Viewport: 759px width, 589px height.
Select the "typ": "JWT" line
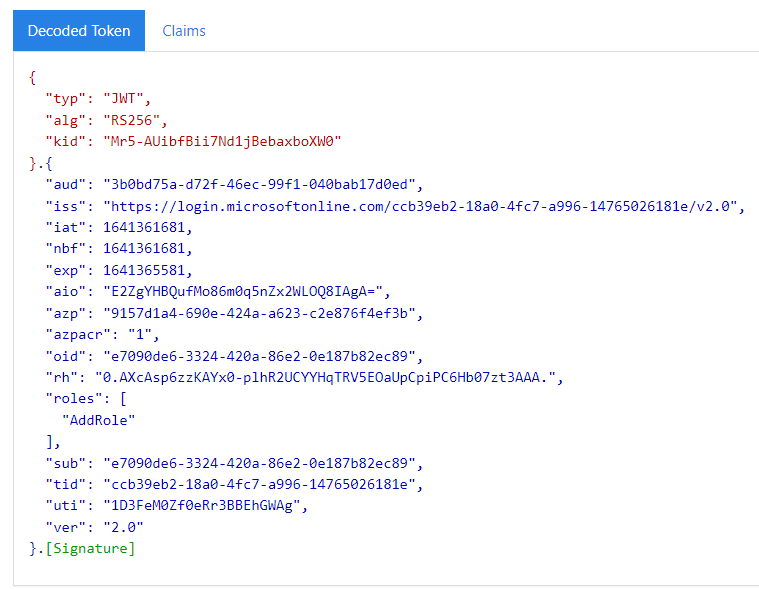point(98,99)
